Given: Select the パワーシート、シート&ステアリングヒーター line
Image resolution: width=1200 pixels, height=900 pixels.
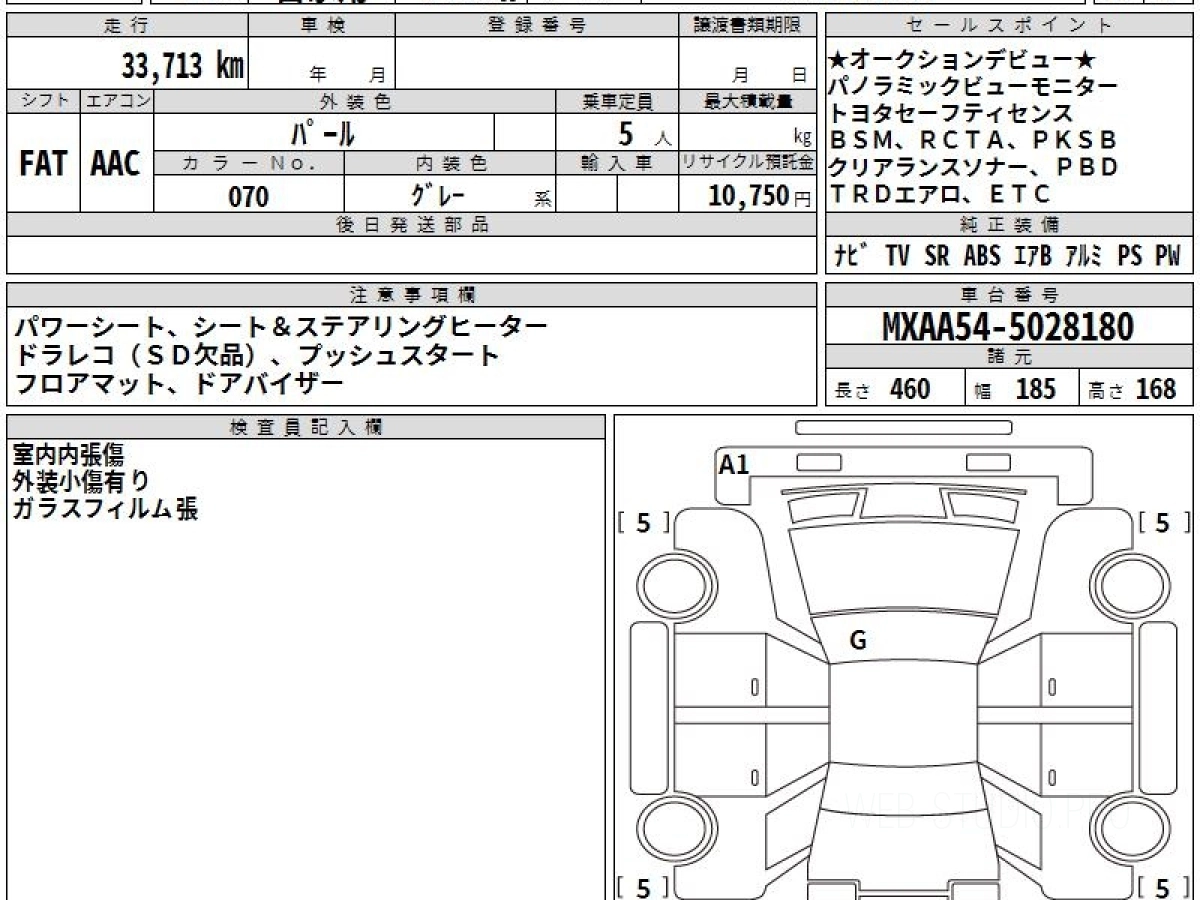Looking at the screenshot, I should (x=281, y=327).
